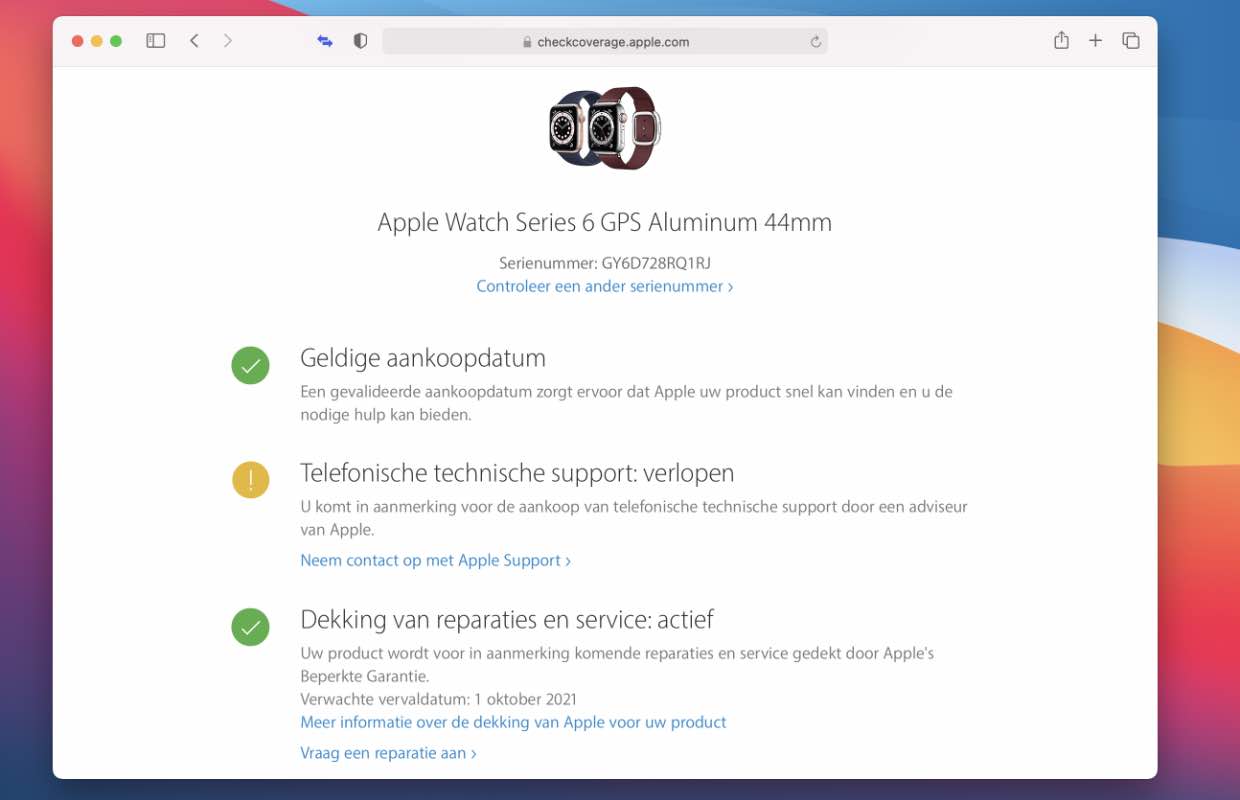
Task: Show the tab overview
Action: coord(1131,41)
